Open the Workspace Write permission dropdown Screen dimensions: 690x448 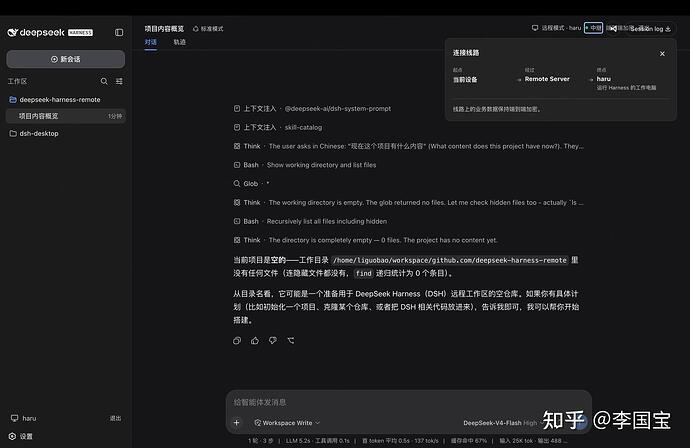287,422
